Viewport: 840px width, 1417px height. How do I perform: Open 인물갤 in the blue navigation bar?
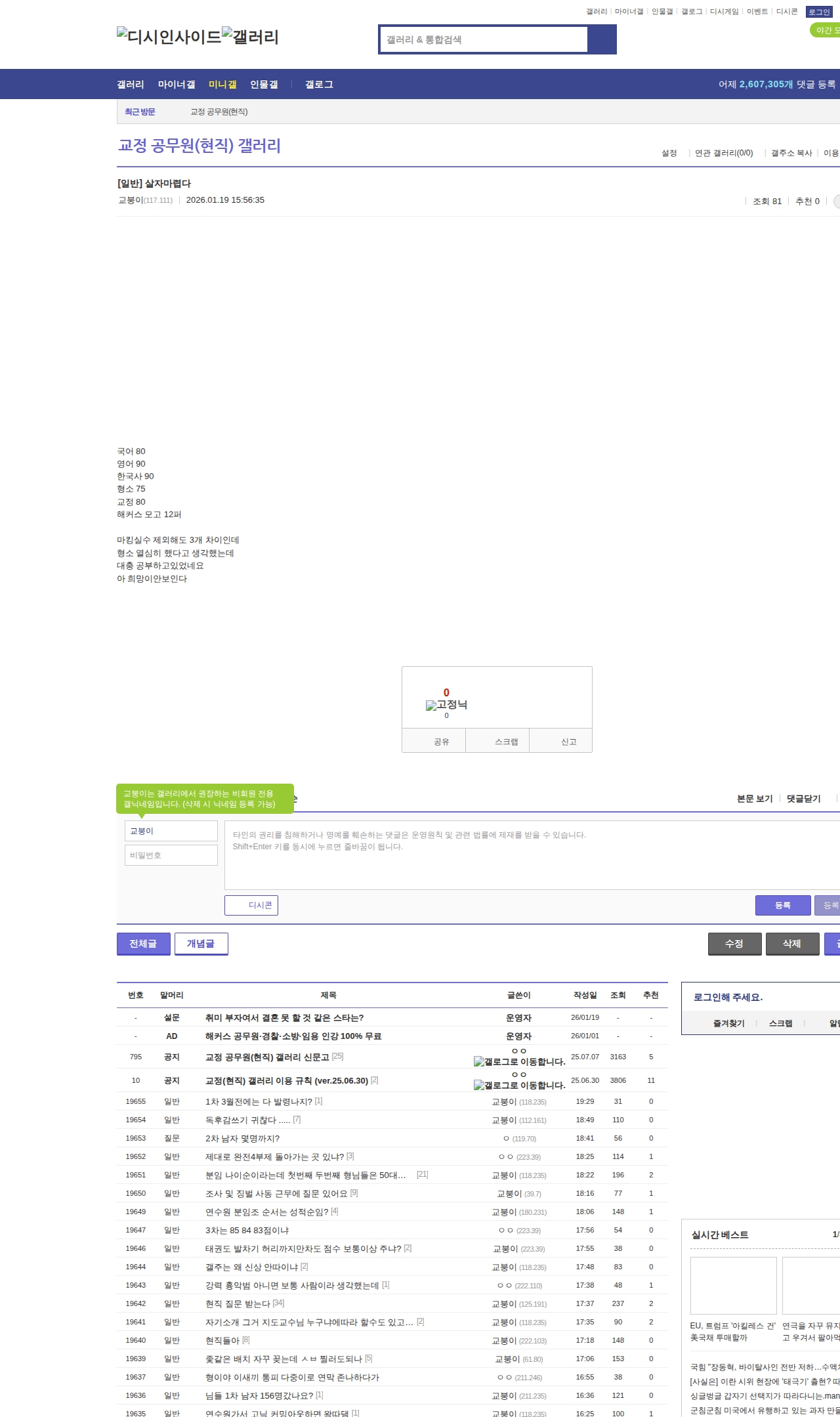point(264,85)
